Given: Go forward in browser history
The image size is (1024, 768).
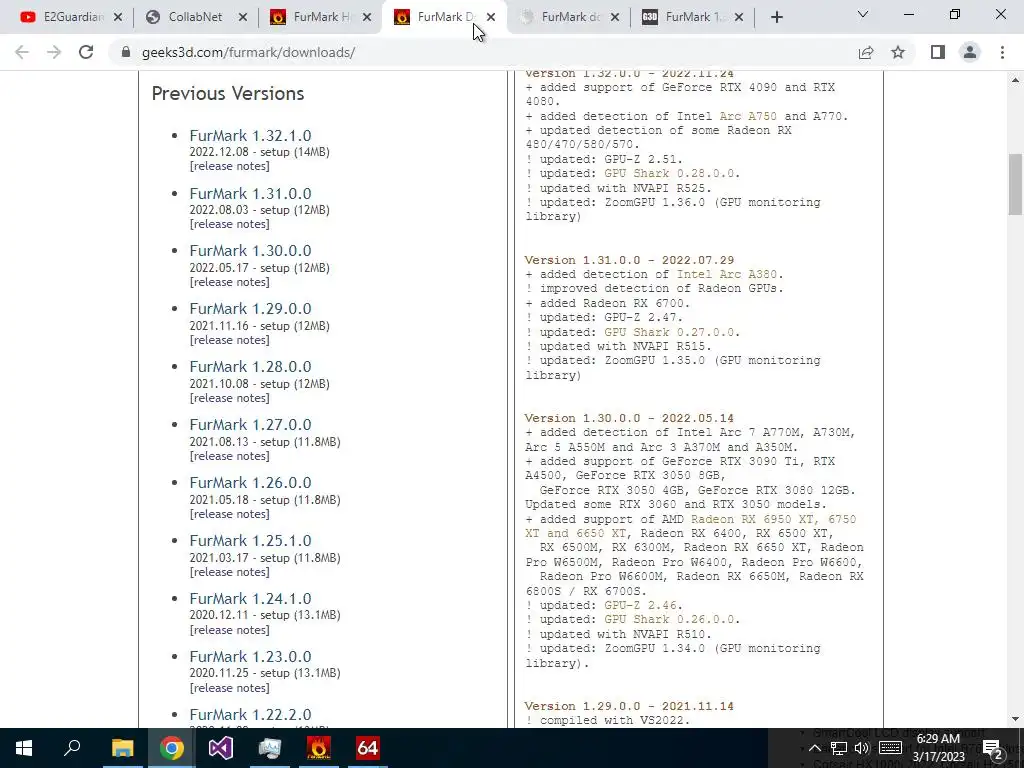Looking at the screenshot, I should pos(54,52).
